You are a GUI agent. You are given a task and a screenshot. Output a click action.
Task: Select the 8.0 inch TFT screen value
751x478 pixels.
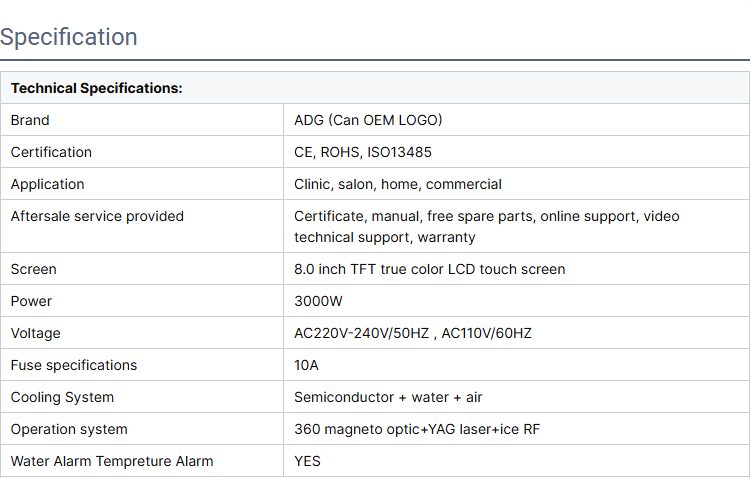pos(429,269)
